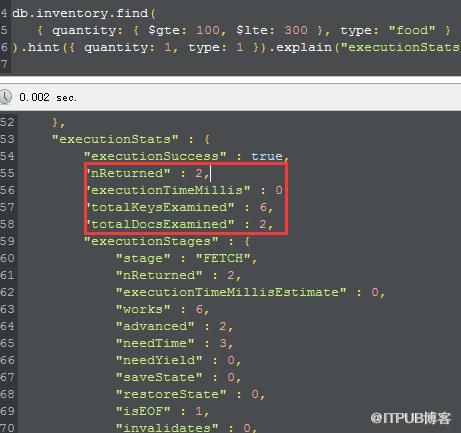The height and width of the screenshot is (433, 461).
Task: Click the "nReturned" : 2 on line 61
Action: point(178,275)
